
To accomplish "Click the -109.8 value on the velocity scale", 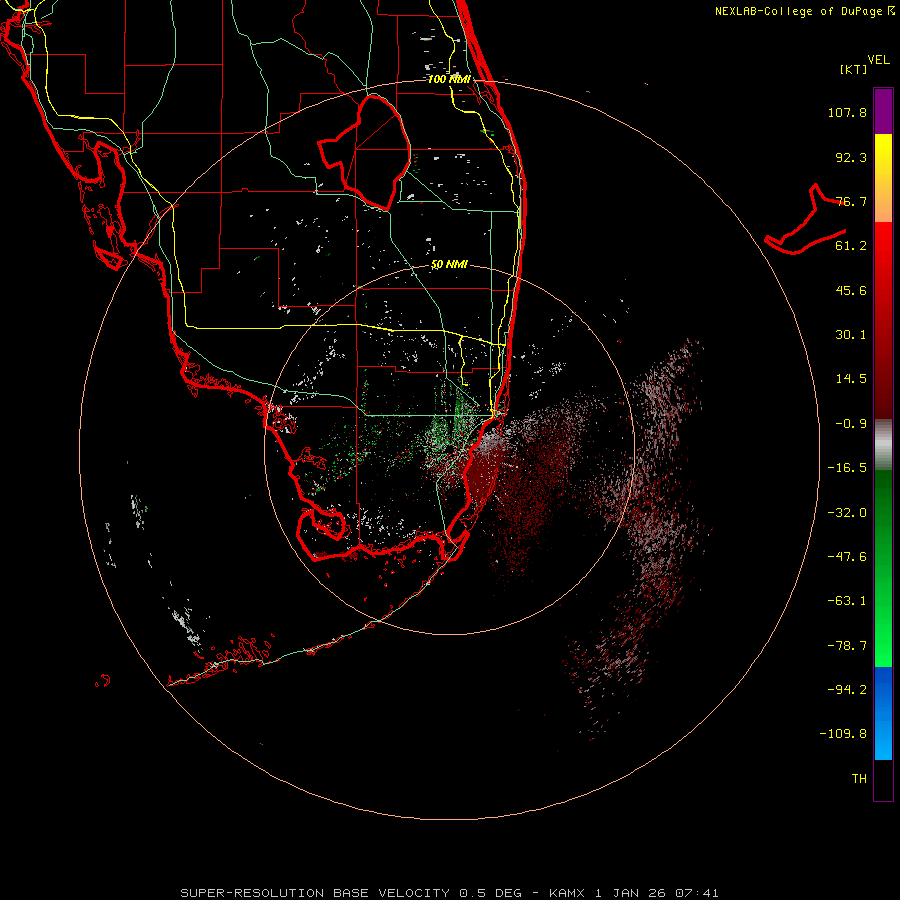I will tap(843, 734).
